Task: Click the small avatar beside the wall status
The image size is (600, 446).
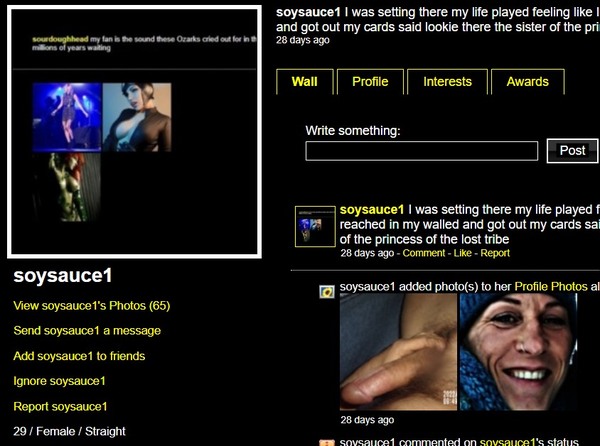Action: (315, 226)
